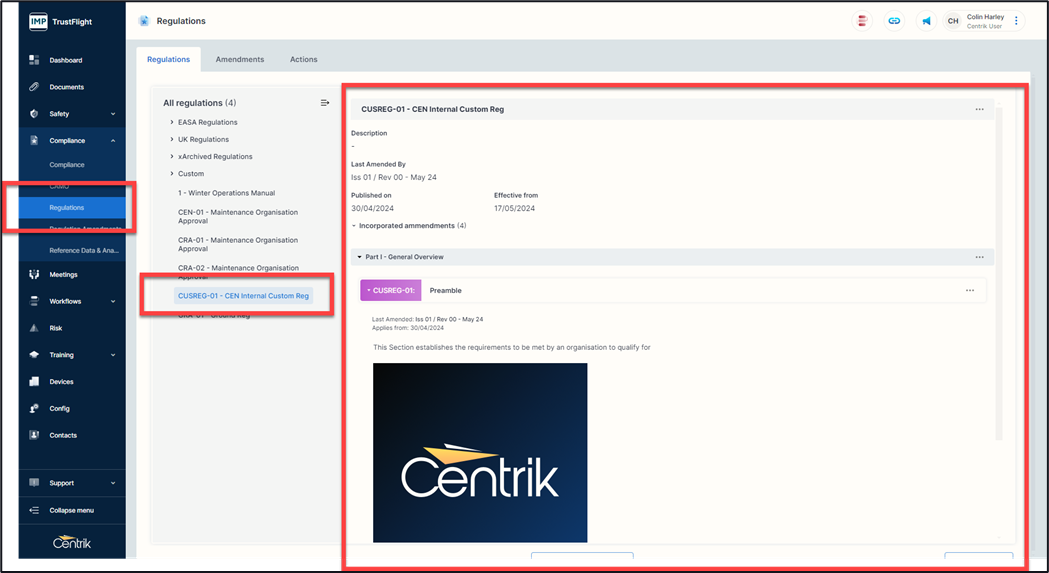1049x573 pixels.
Task: Open Compliance submenu item
Action: pyautogui.click(x=67, y=165)
